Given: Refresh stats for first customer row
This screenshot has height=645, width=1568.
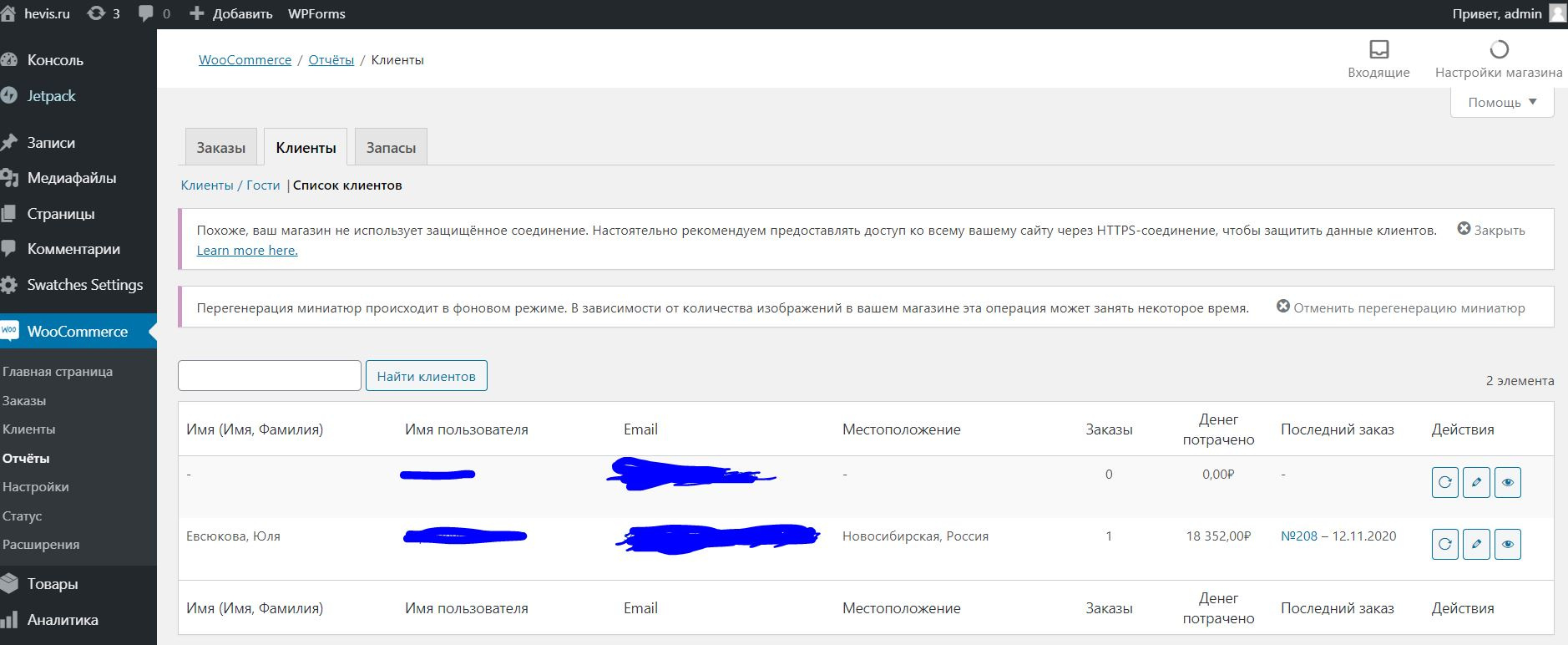Looking at the screenshot, I should click(1444, 482).
